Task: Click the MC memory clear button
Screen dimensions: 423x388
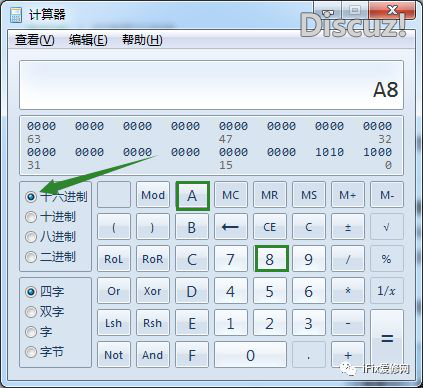Action: point(231,195)
